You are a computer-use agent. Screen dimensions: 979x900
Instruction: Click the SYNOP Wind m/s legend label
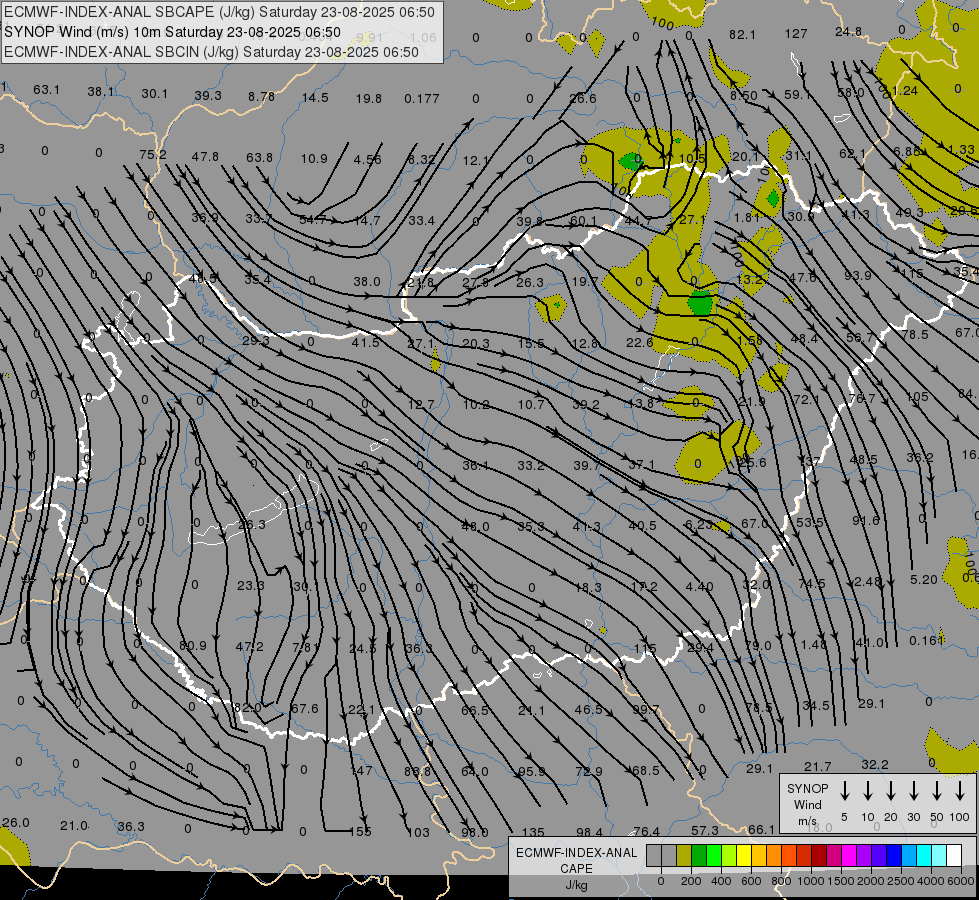(807, 804)
